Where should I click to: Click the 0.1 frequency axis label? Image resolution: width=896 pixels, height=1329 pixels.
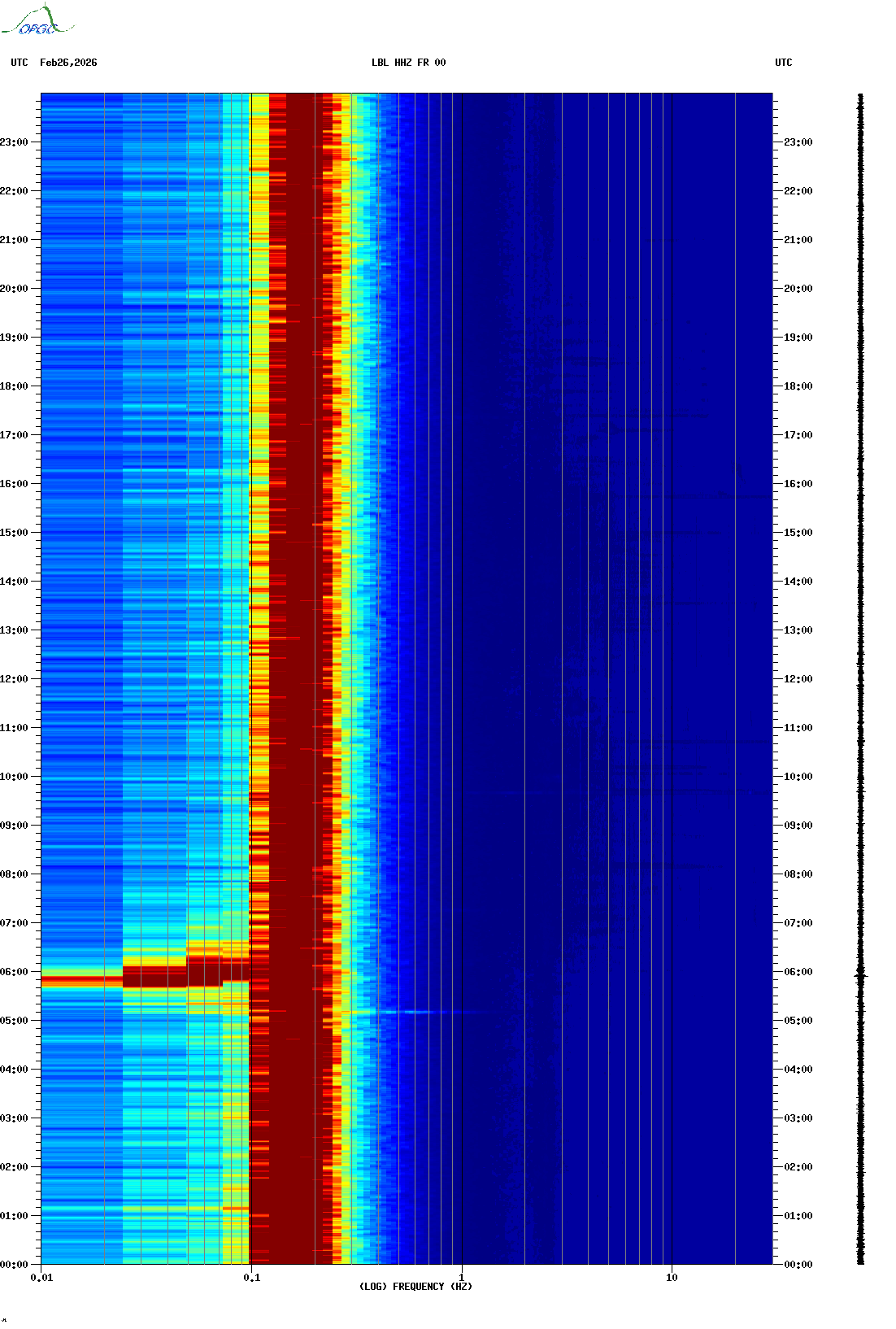tap(251, 1278)
